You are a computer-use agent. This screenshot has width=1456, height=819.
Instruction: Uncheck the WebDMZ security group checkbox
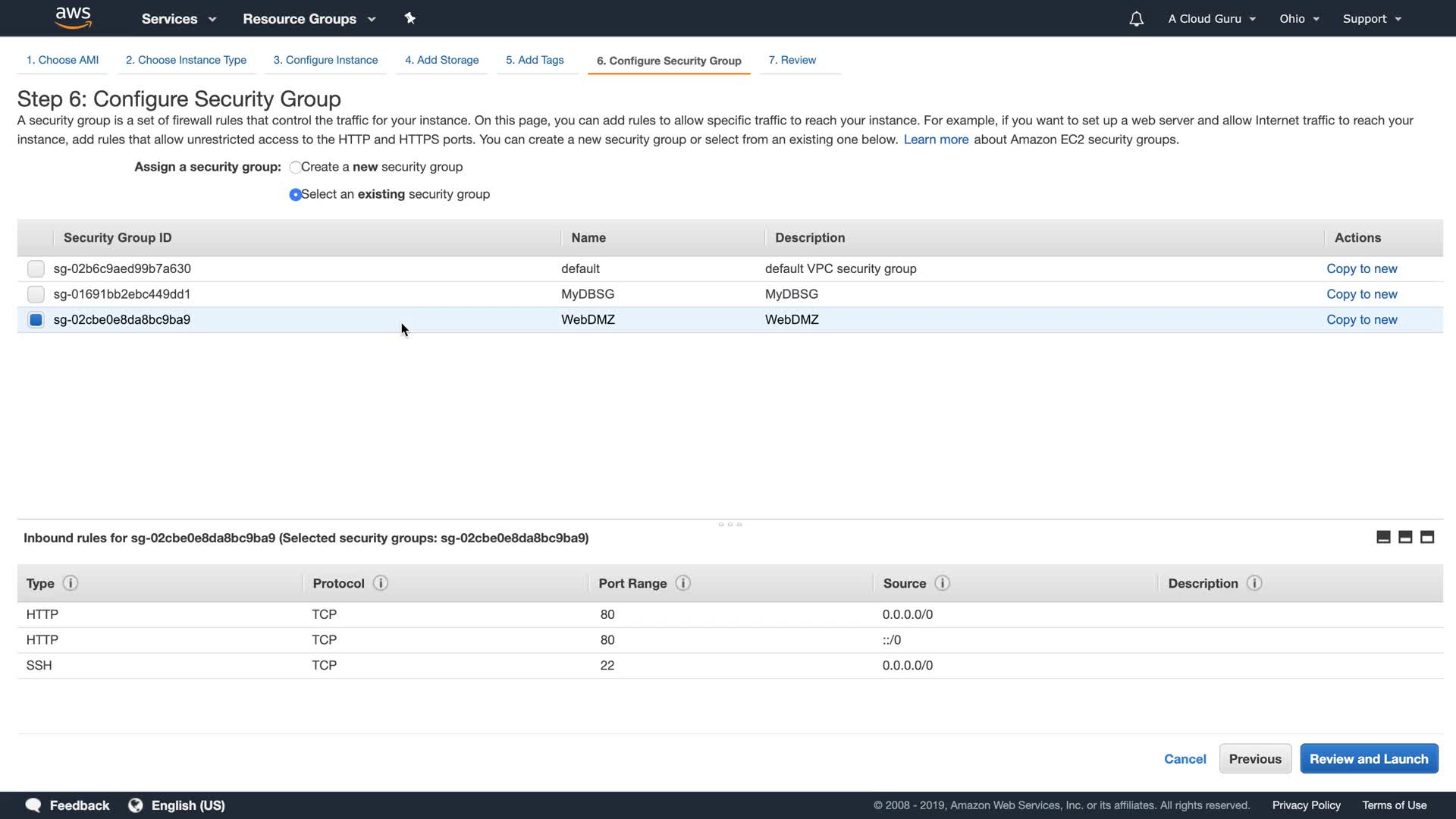pos(36,319)
